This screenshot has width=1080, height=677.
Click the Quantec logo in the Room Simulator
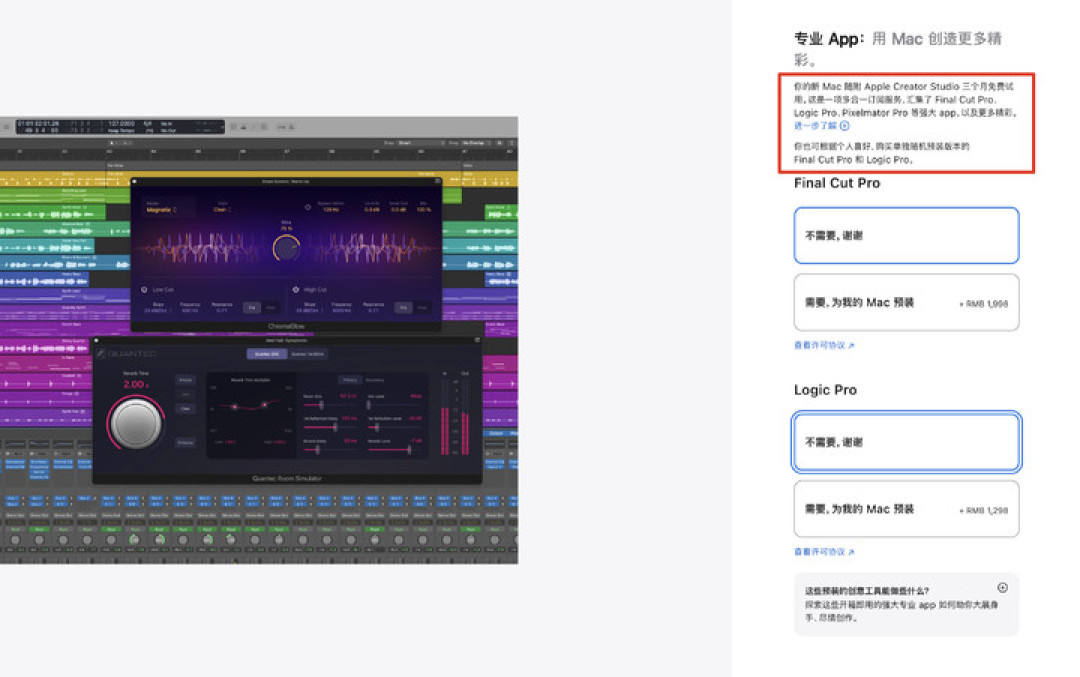(127, 354)
